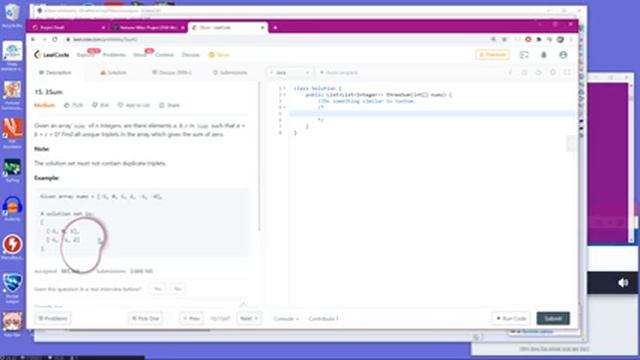Switch to the first browser tab

pos(68,27)
